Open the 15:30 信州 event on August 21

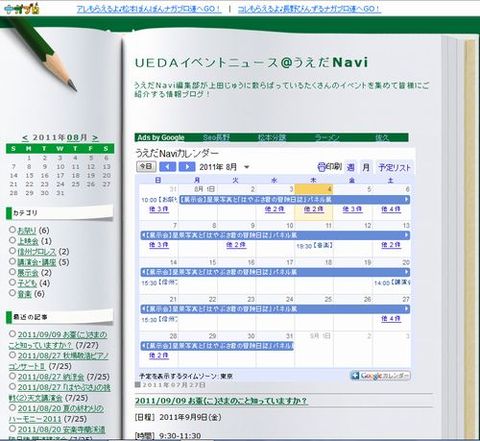159,320
